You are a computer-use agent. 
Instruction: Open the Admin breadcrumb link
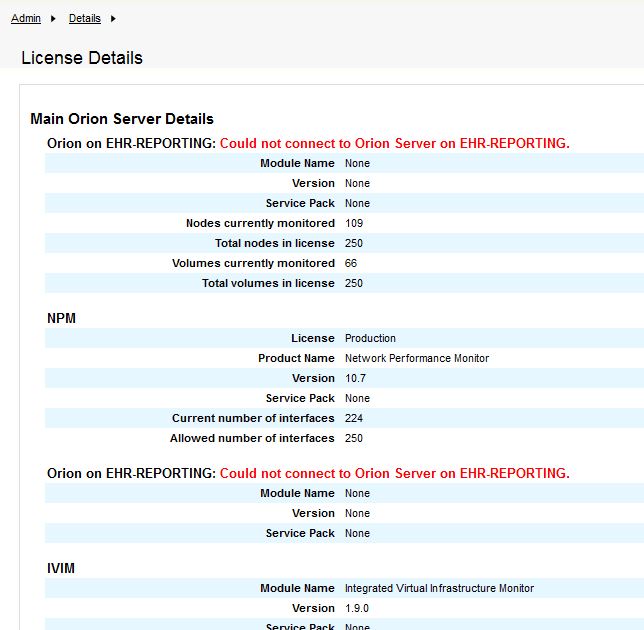(25, 18)
